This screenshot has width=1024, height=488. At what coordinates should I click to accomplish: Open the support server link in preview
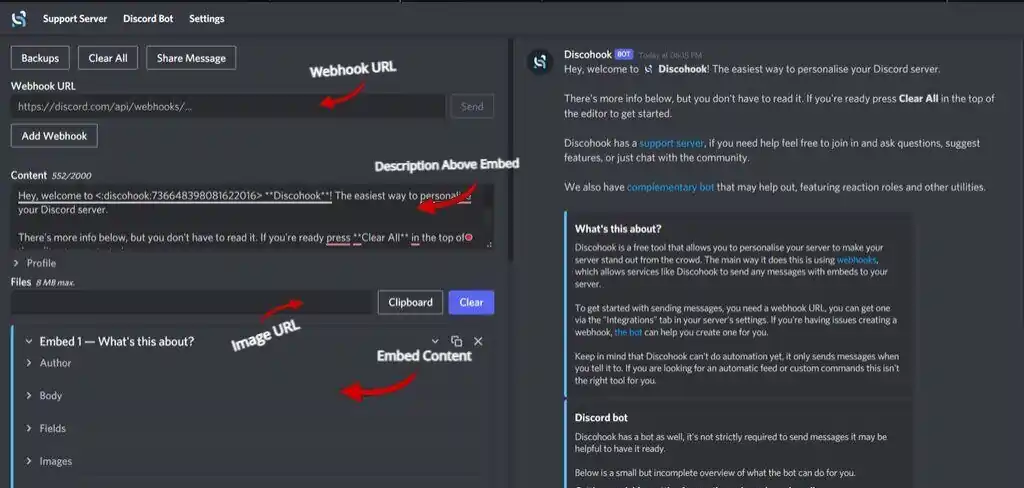pos(671,143)
